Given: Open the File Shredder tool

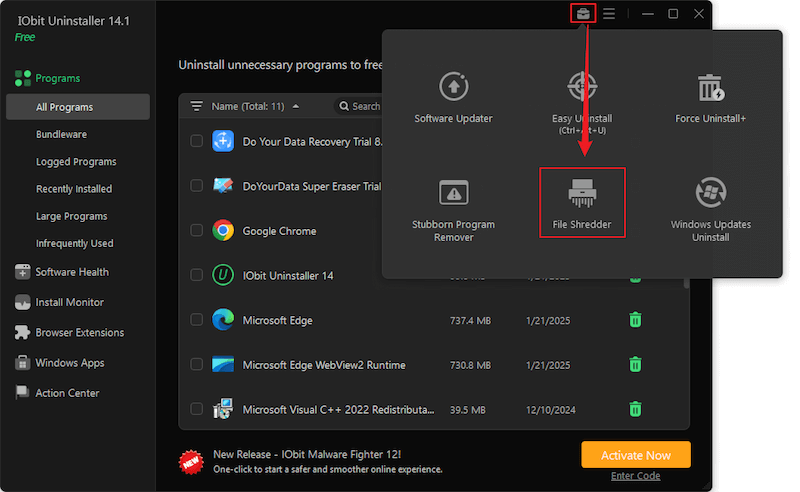Looking at the screenshot, I should pos(582,203).
